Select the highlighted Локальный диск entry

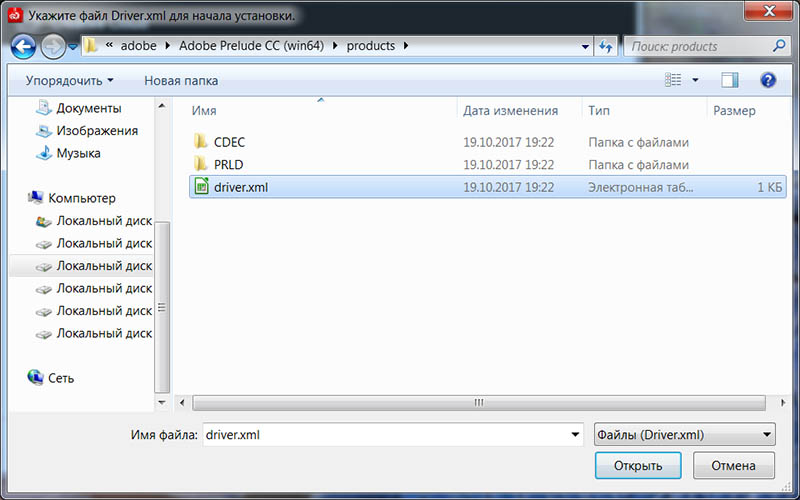[82, 265]
